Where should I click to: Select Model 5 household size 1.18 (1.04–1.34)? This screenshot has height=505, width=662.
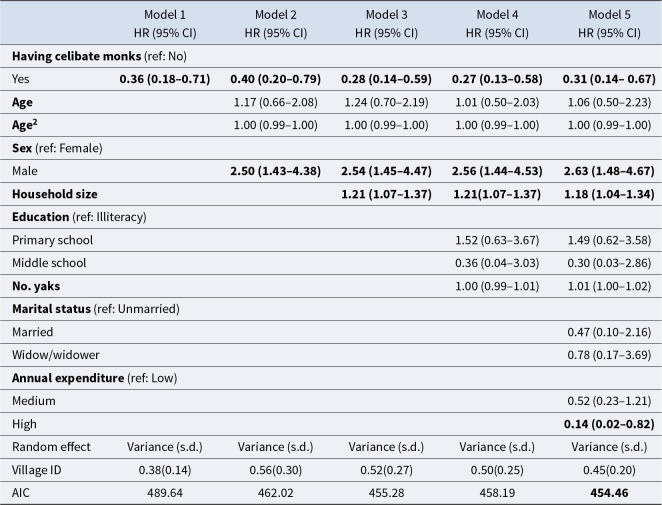click(x=609, y=194)
